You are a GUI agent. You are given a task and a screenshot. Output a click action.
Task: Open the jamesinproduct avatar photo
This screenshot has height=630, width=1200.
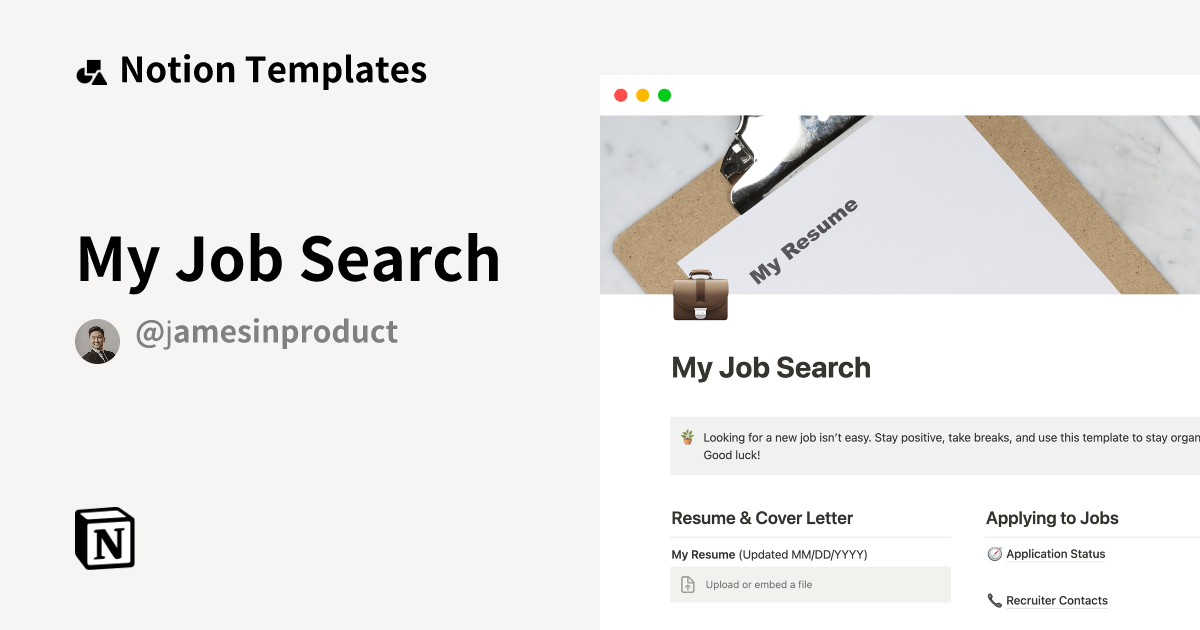pyautogui.click(x=97, y=342)
